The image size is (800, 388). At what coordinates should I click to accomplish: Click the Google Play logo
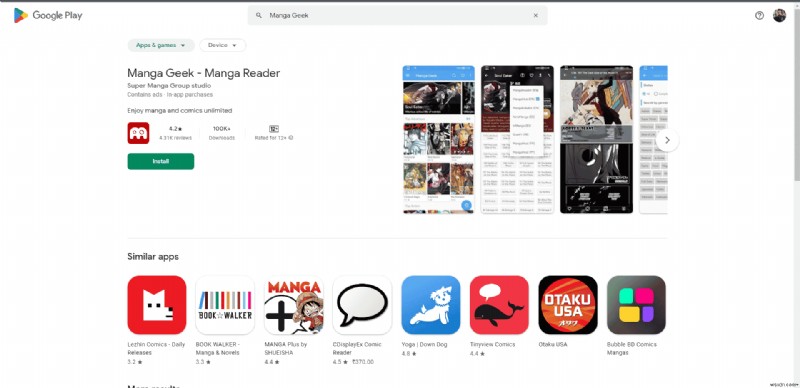click(x=48, y=15)
